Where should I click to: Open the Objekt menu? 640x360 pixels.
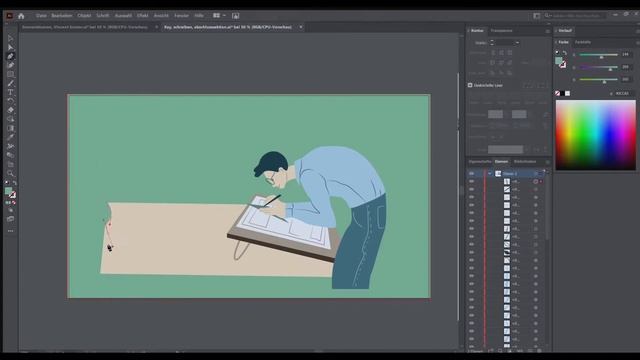coord(84,16)
